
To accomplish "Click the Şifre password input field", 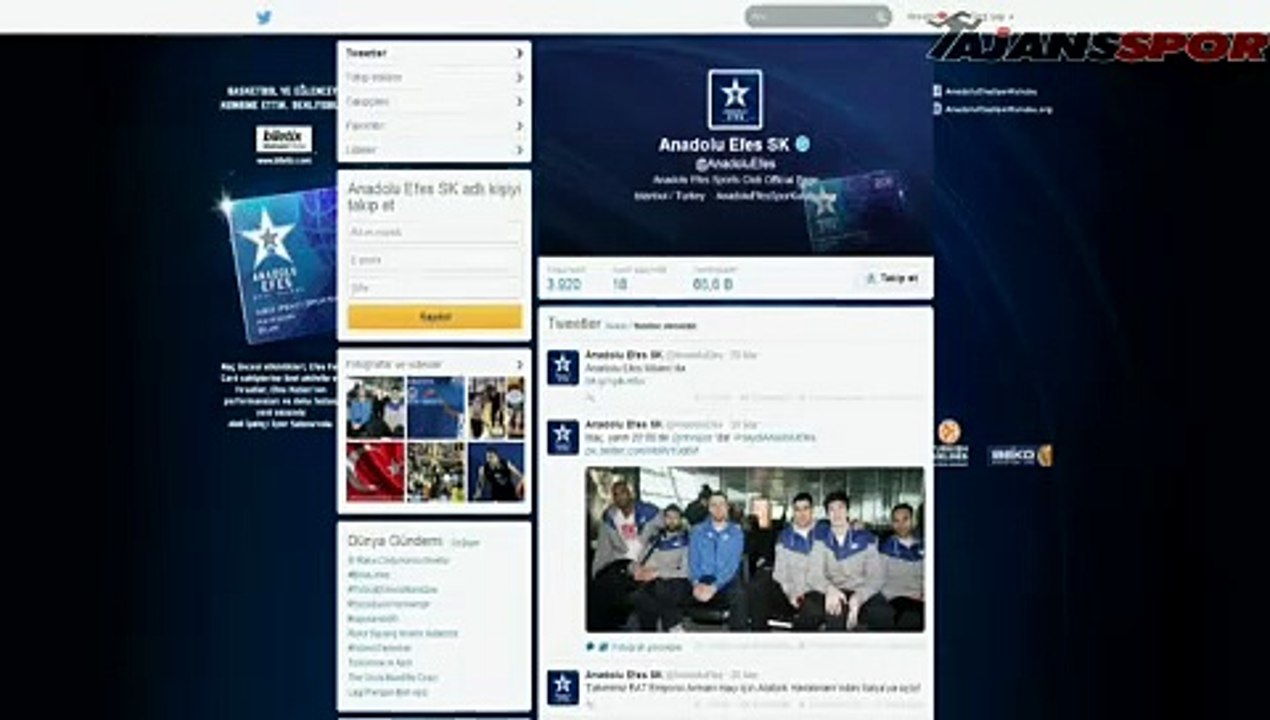I will (x=435, y=288).
